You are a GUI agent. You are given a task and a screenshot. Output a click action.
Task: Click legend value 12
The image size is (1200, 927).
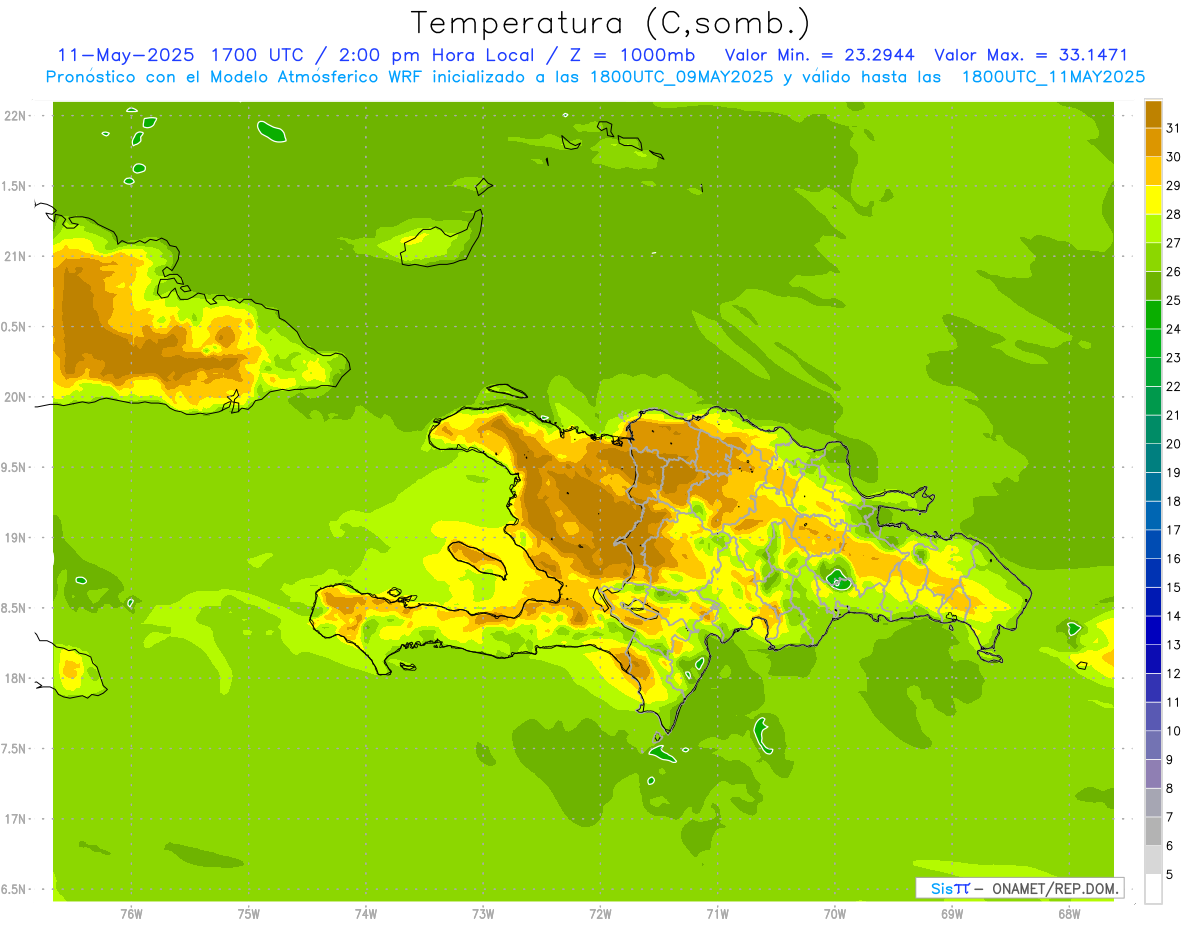click(1174, 674)
